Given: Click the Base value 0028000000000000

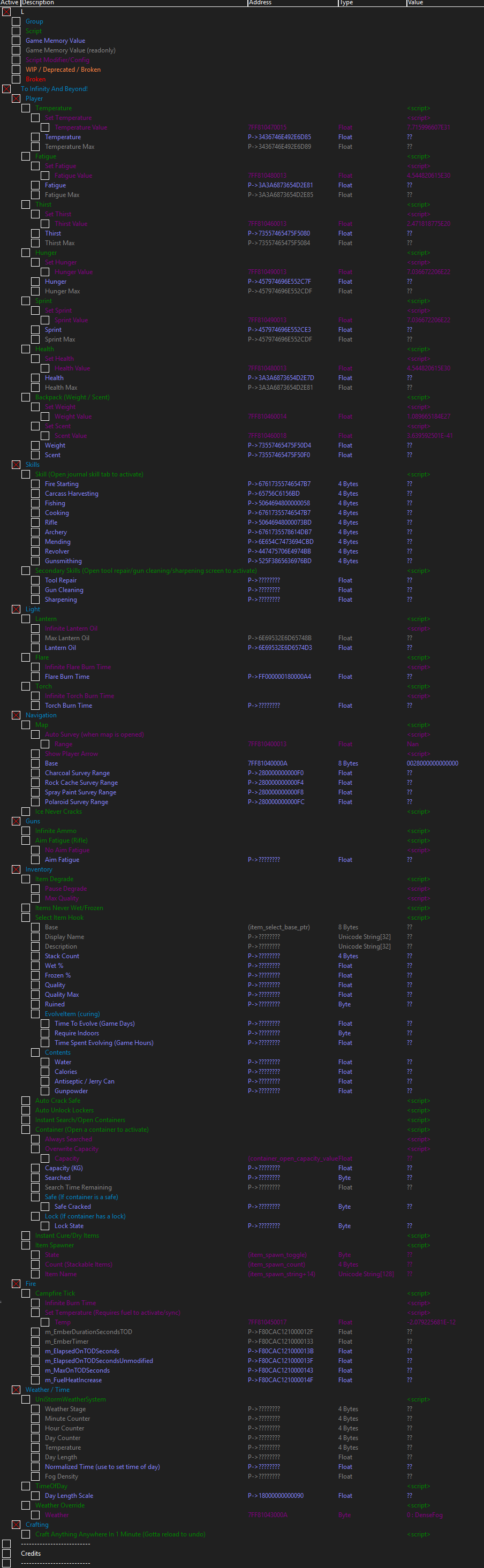Looking at the screenshot, I should coord(432,763).
